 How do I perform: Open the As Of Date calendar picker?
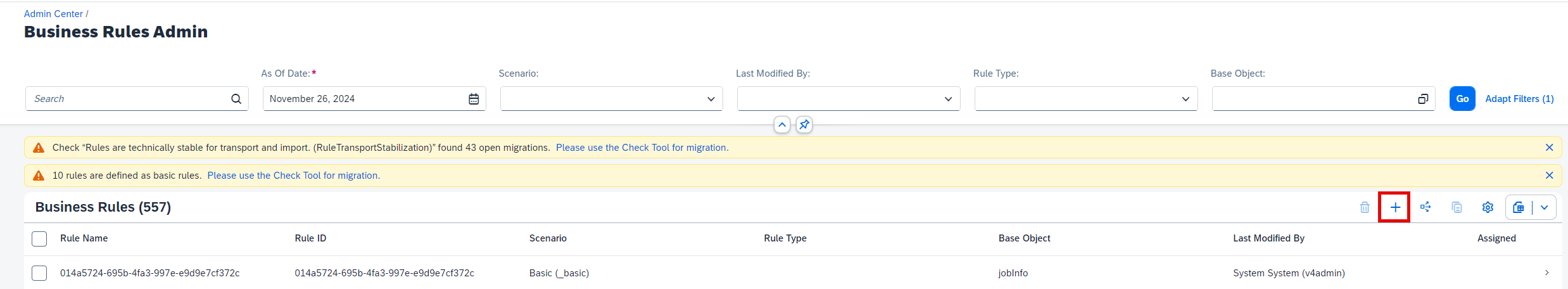(x=474, y=99)
